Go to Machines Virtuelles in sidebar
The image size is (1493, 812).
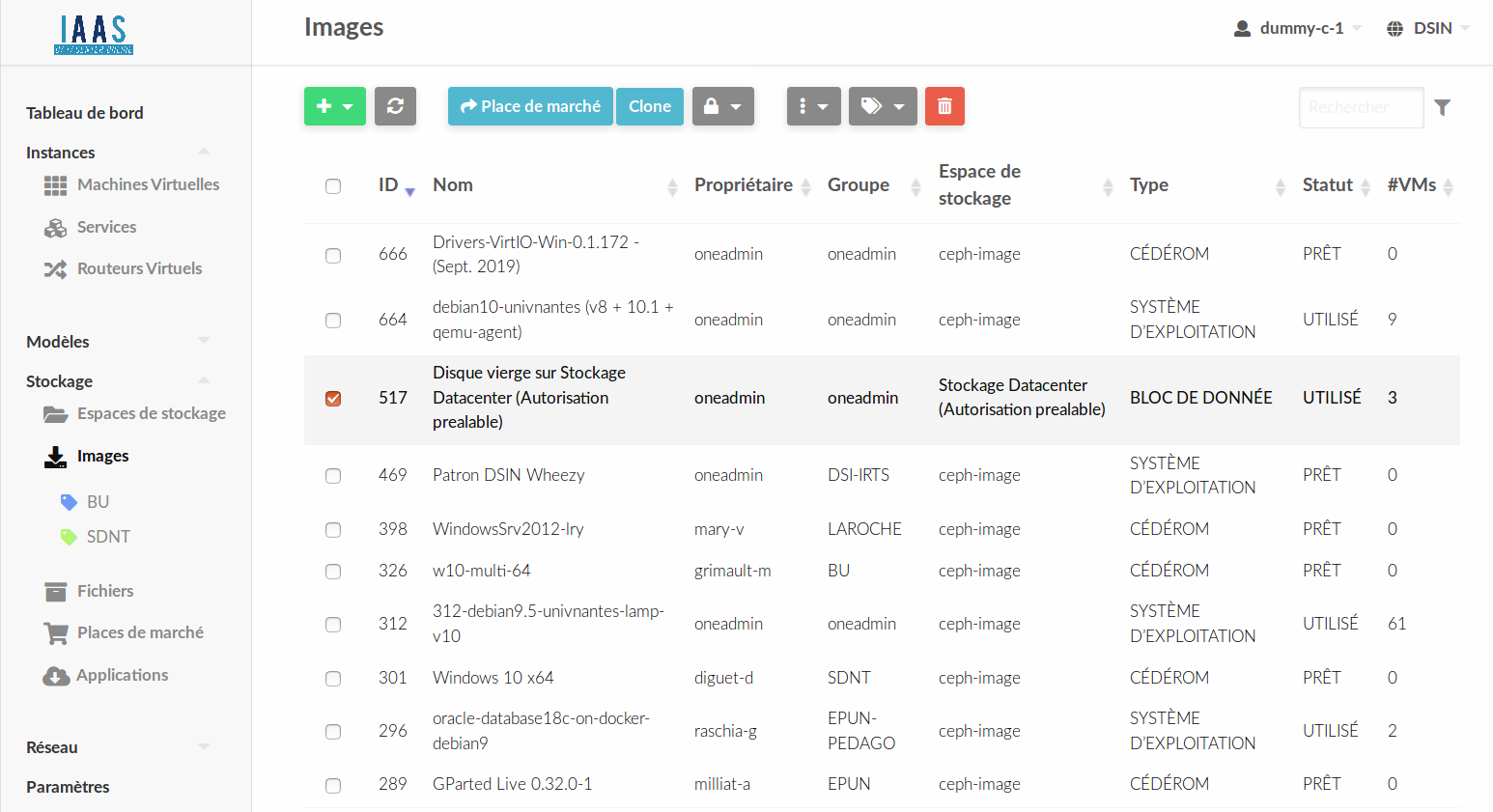click(x=148, y=184)
